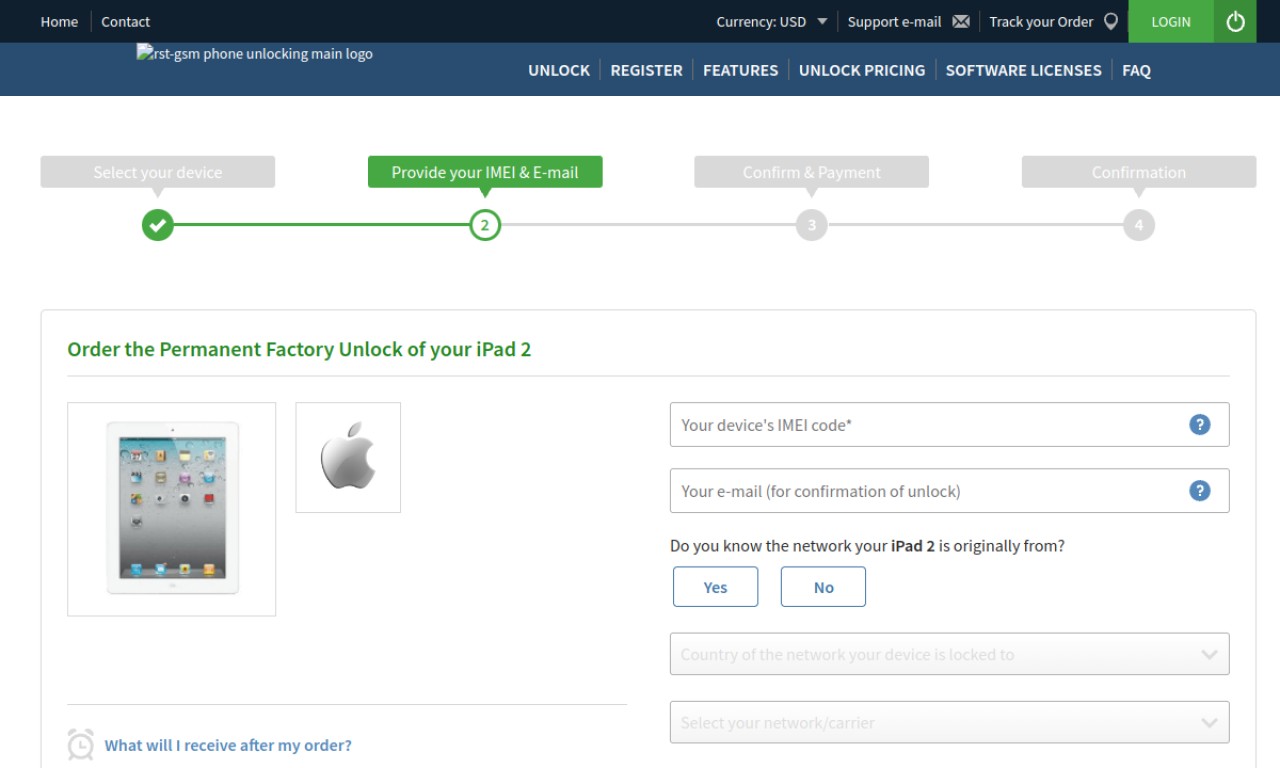Click the step 3 circle in progress bar
The width and height of the screenshot is (1280, 768).
tap(812, 225)
